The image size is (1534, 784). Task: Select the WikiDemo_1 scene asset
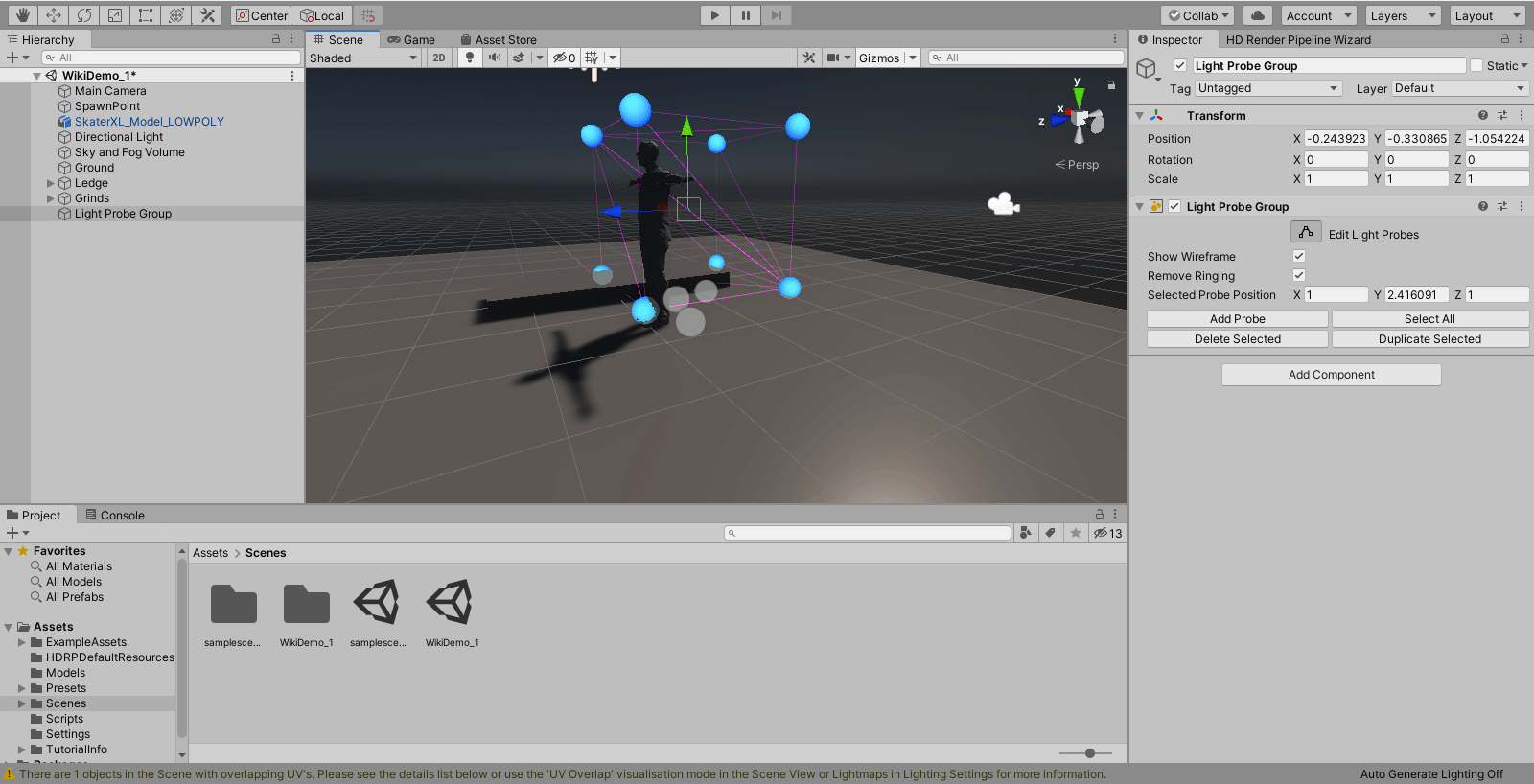click(x=452, y=613)
